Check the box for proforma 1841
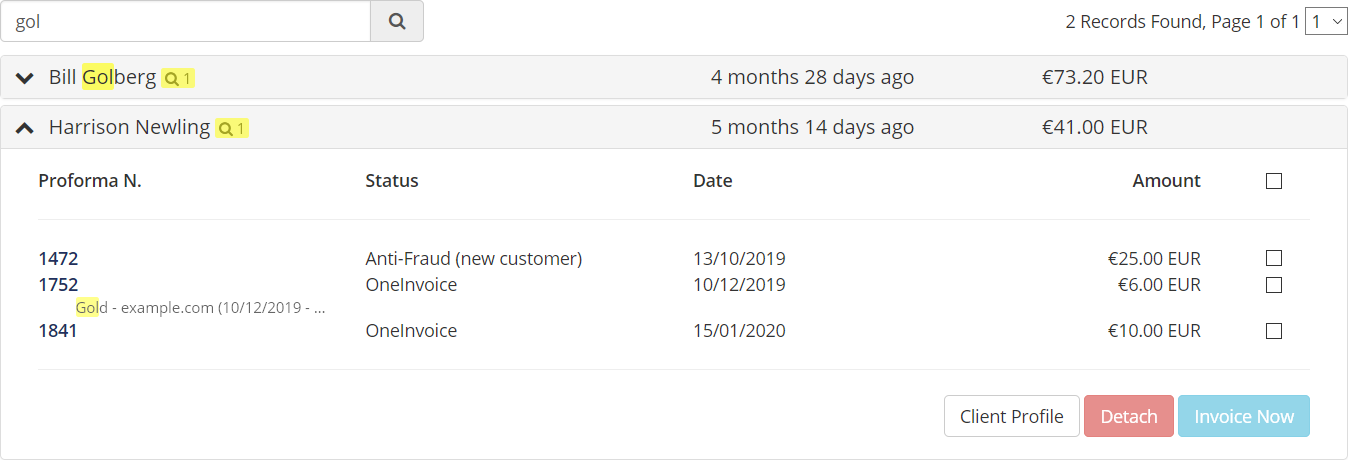 pyautogui.click(x=1273, y=331)
